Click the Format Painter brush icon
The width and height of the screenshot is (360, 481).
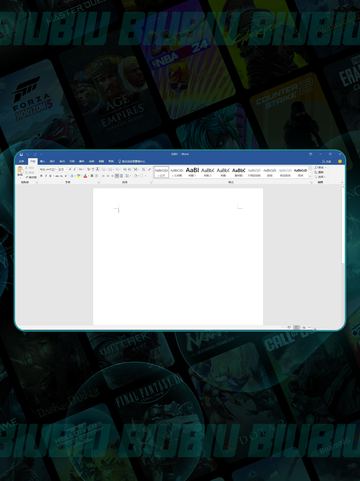(x=27, y=177)
